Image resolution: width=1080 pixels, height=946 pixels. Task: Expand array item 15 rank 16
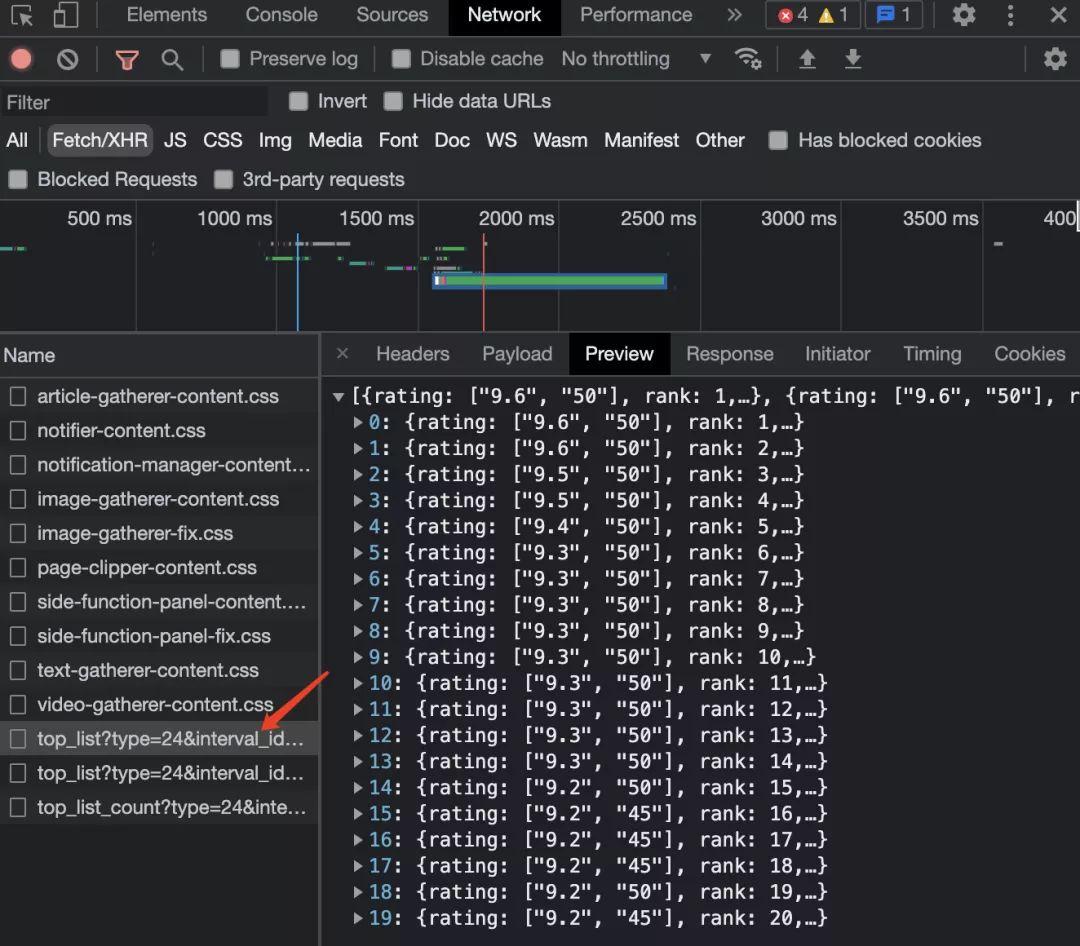(x=358, y=813)
